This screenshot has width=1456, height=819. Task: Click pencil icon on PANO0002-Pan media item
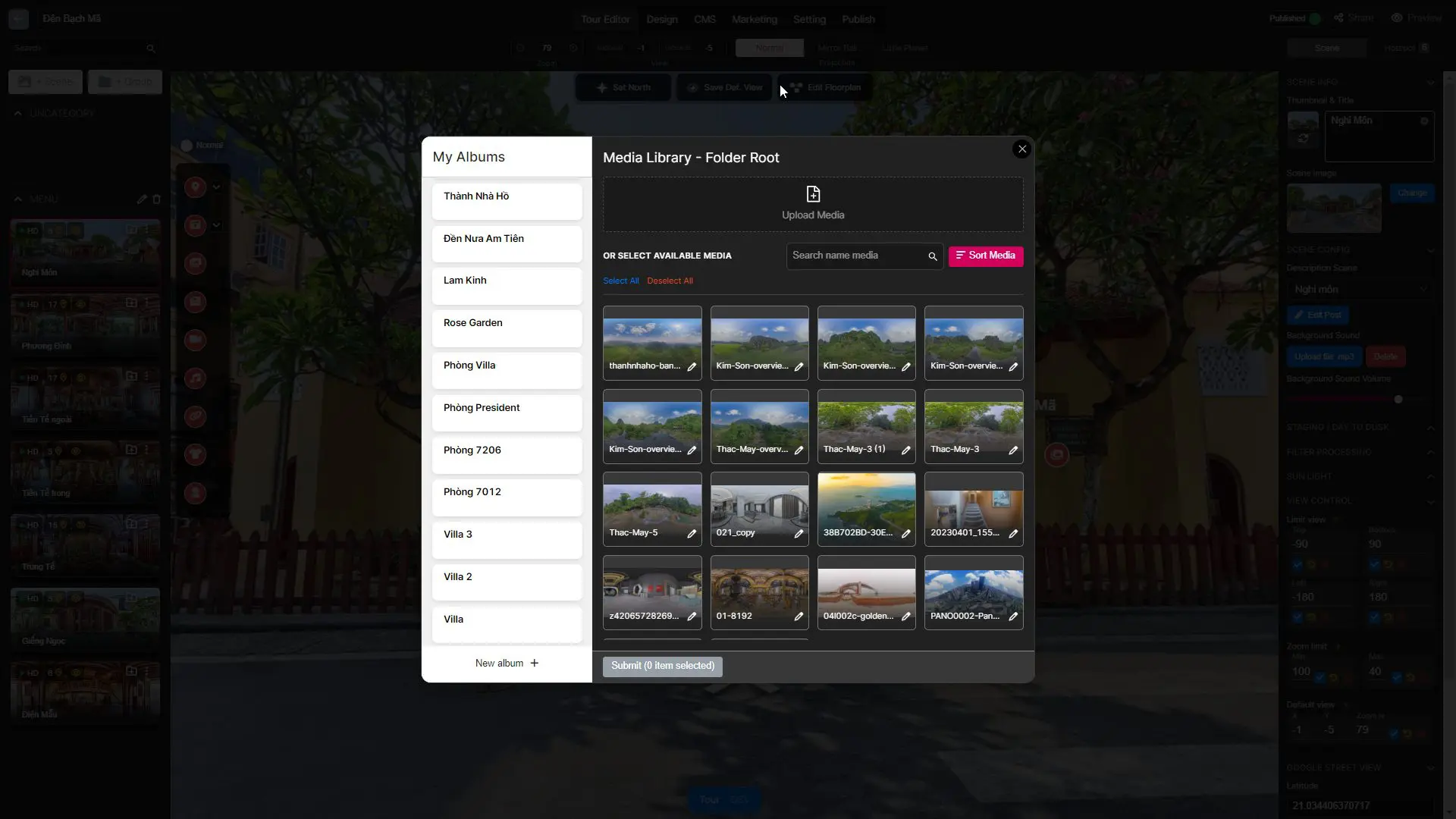[1012, 617]
